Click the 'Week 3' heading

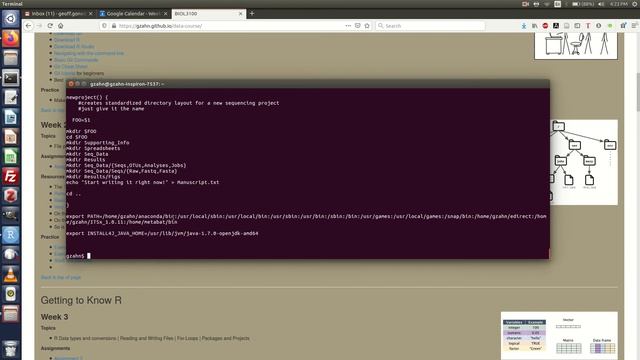(x=54, y=317)
